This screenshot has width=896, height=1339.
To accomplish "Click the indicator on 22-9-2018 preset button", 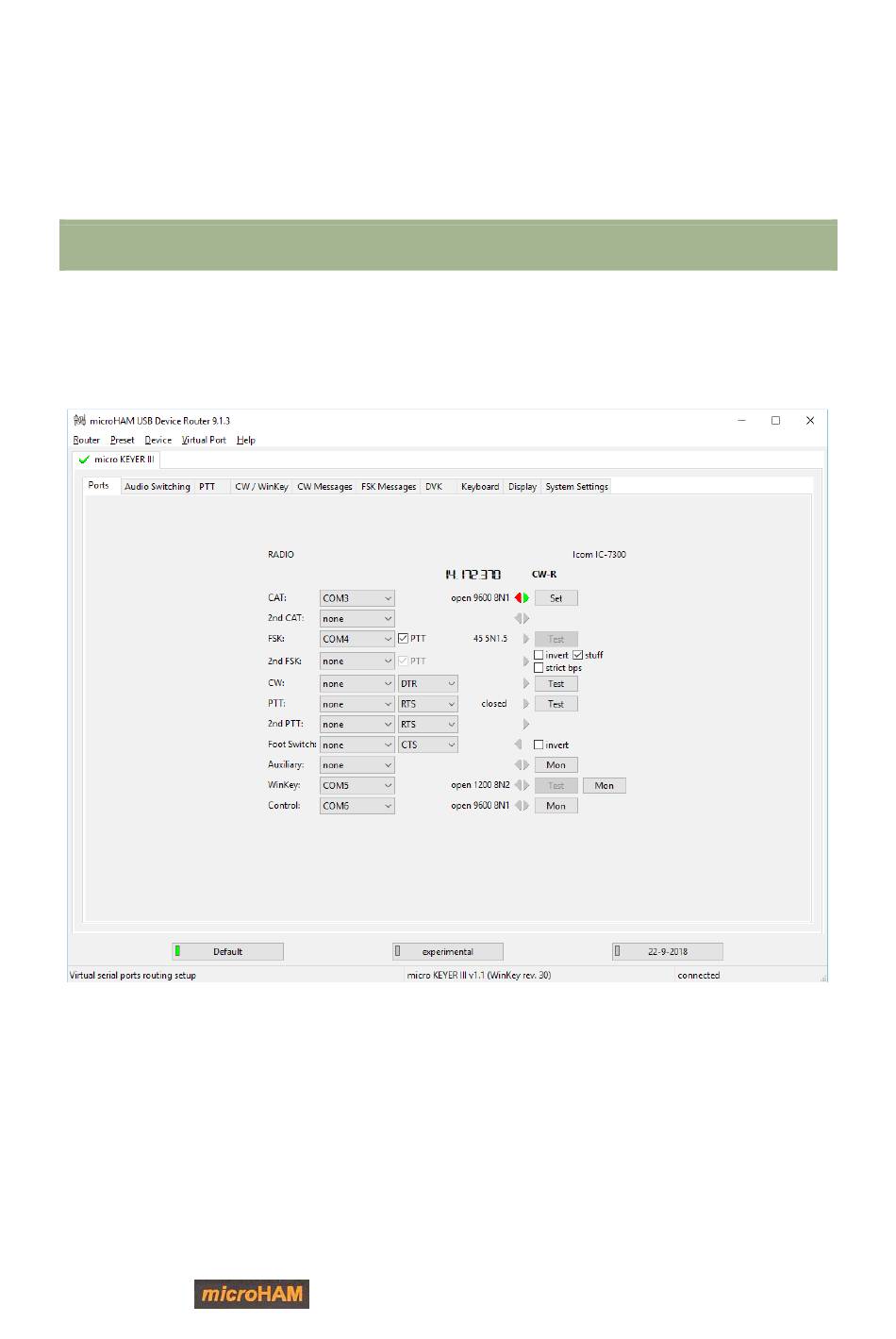I will (617, 951).
